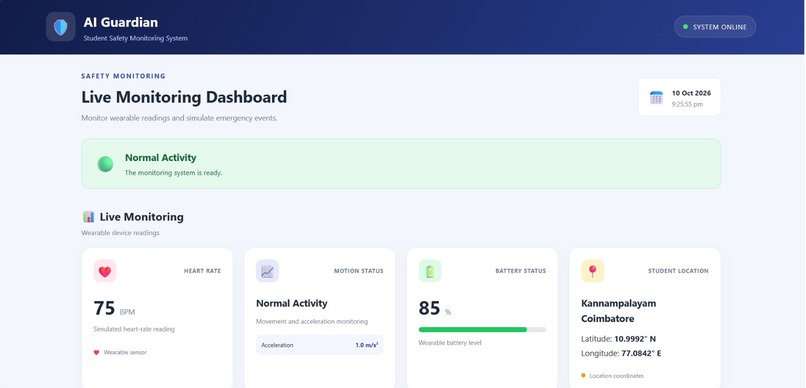Click 'The monitoring system is ready.' text
The image size is (806, 388).
tap(174, 173)
